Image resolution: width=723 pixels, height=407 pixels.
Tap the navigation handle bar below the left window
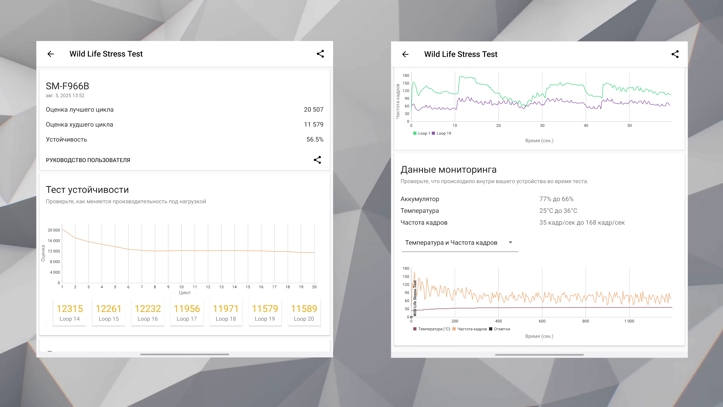click(184, 354)
